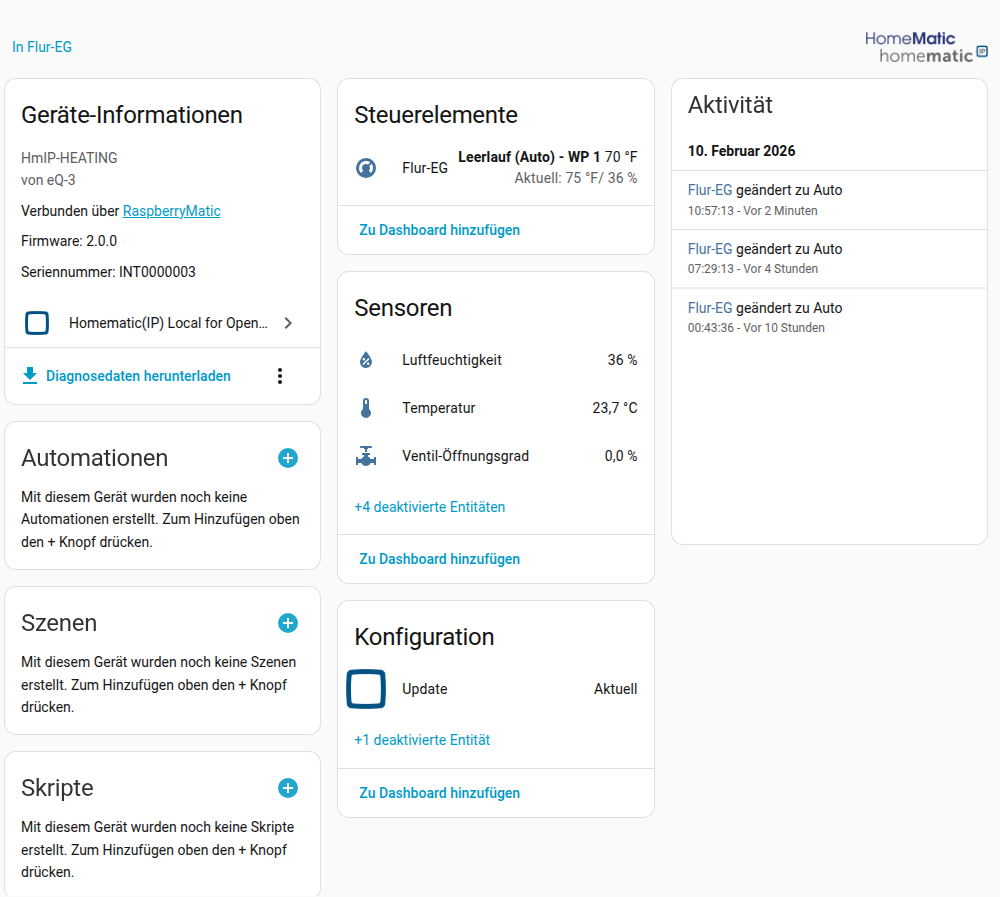Open the RaspberryMatic link
The height and width of the screenshot is (897, 1000).
172,211
